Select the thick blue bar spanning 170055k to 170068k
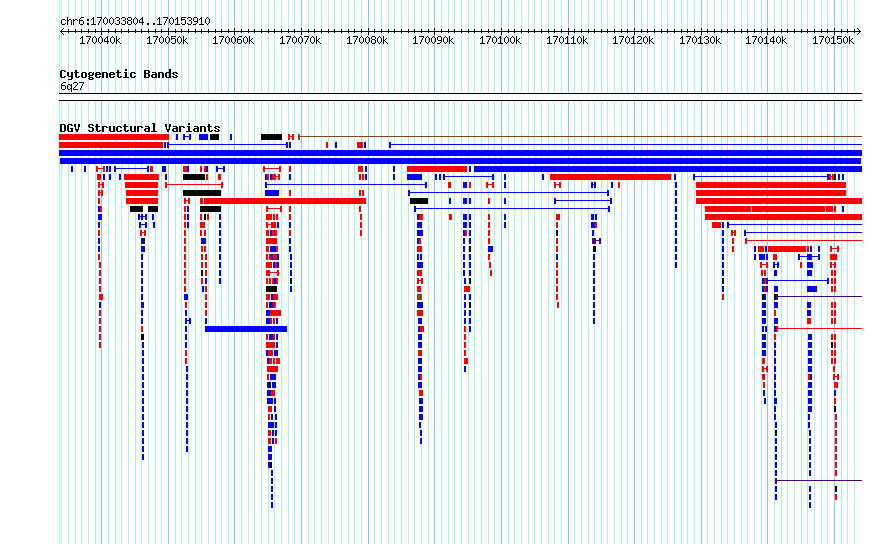The height and width of the screenshot is (544, 890). (246, 329)
